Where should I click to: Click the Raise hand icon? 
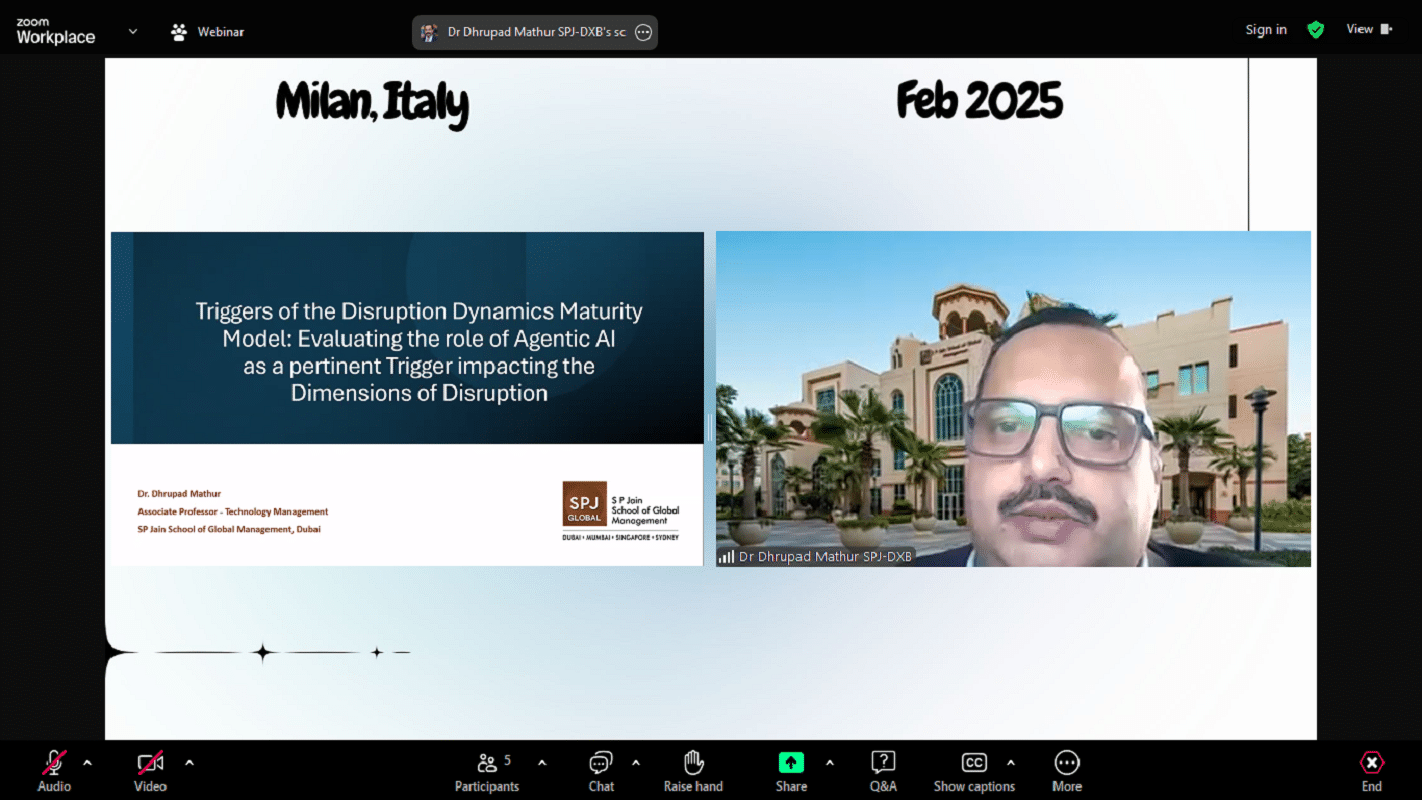tap(693, 764)
